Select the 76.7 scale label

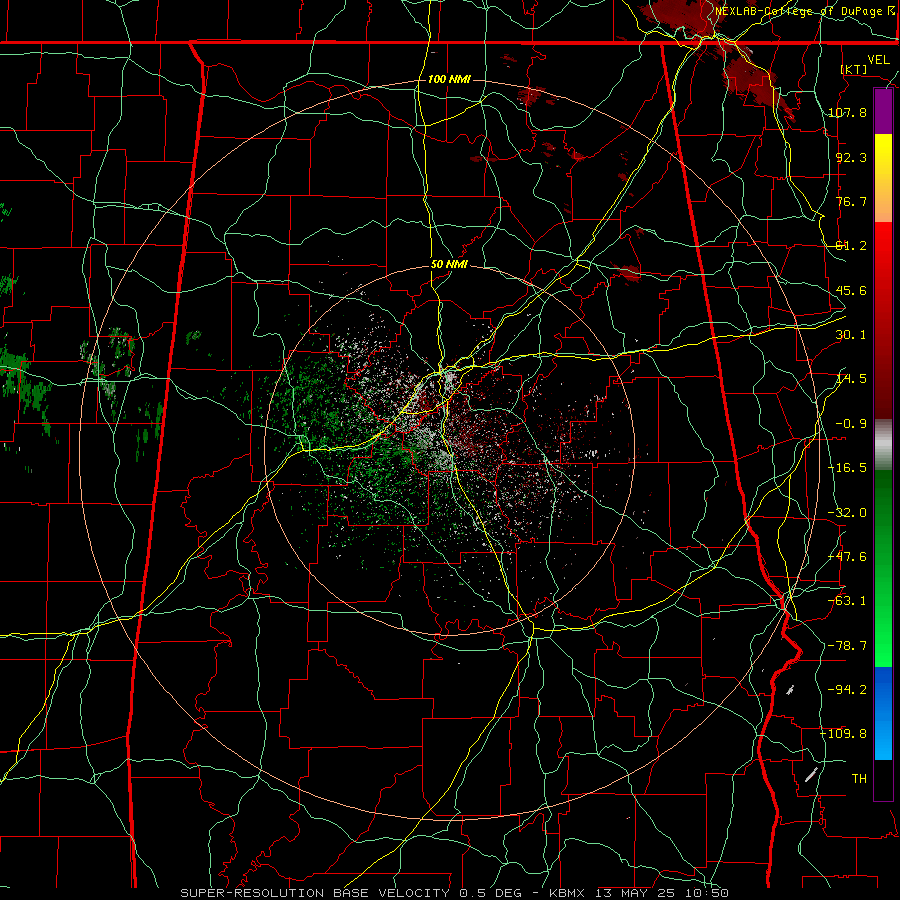pos(851,201)
